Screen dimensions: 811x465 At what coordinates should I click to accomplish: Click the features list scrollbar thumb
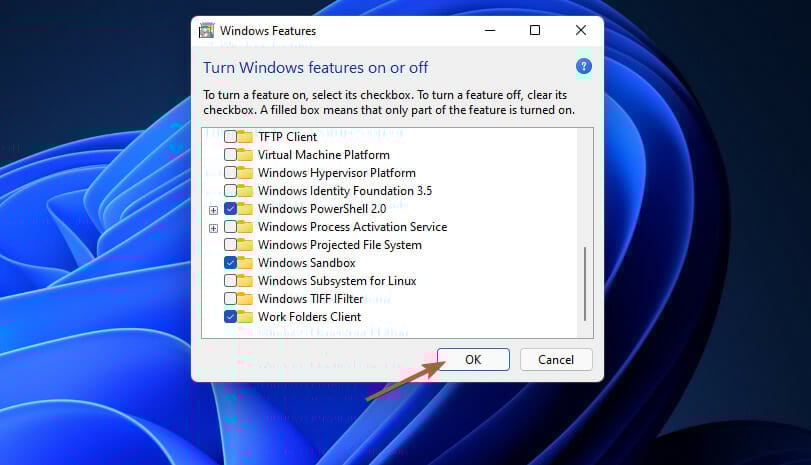tap(585, 284)
